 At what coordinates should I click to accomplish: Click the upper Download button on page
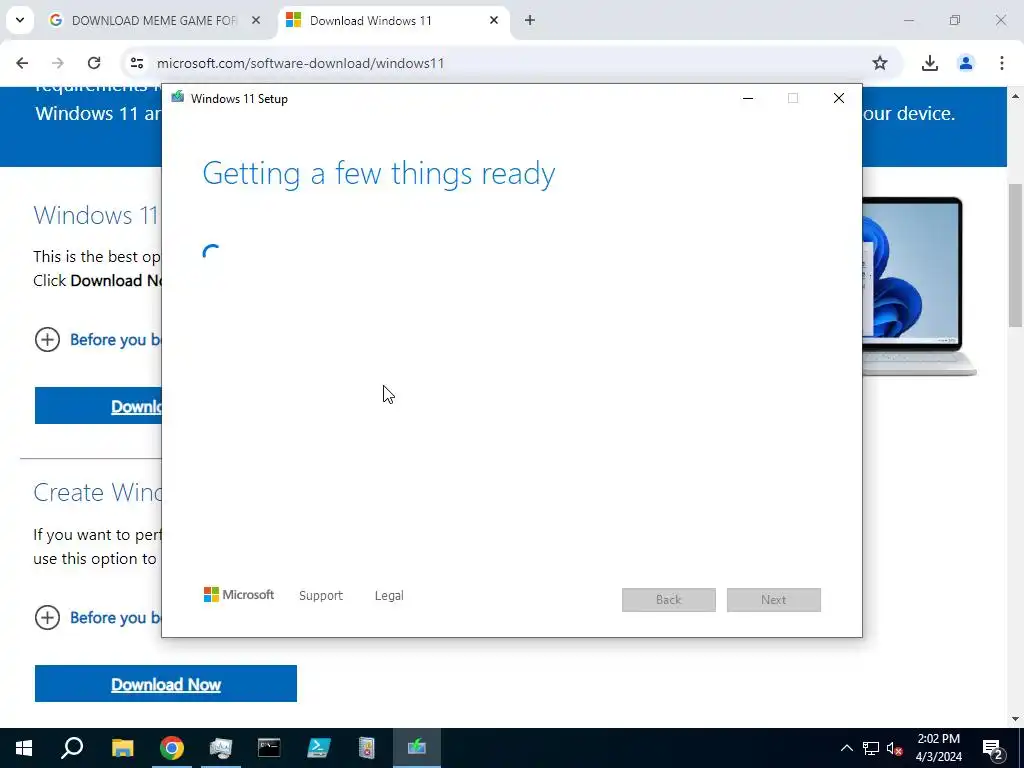point(98,406)
